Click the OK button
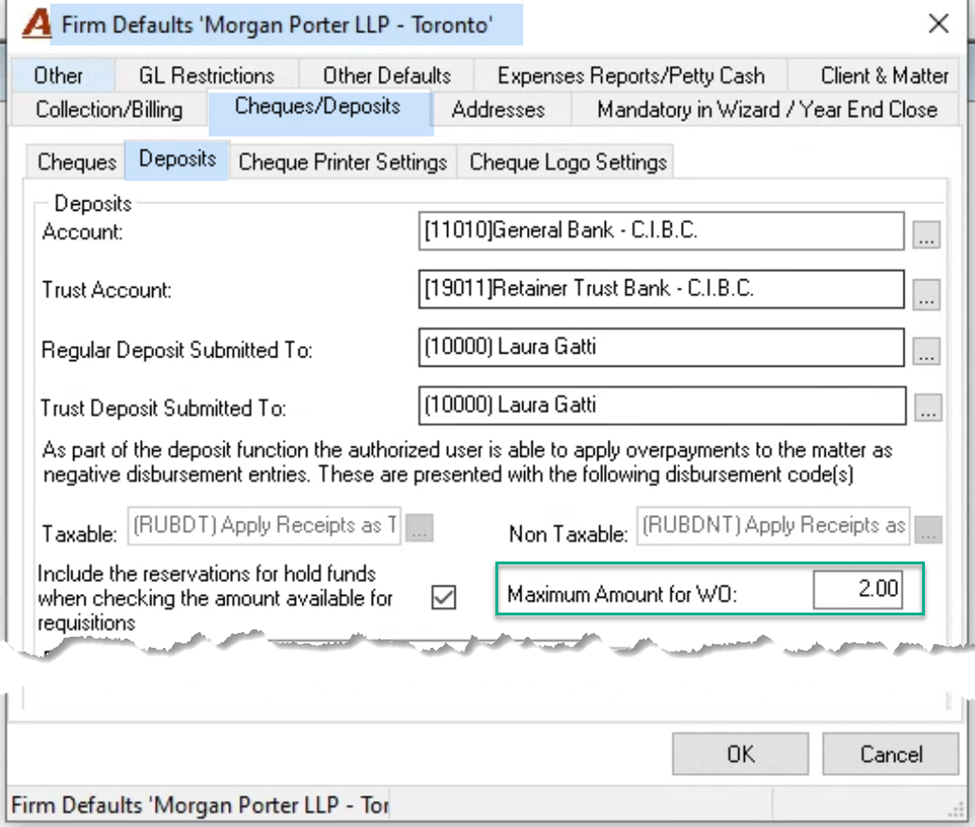Viewport: 975px width, 827px height. [x=741, y=754]
